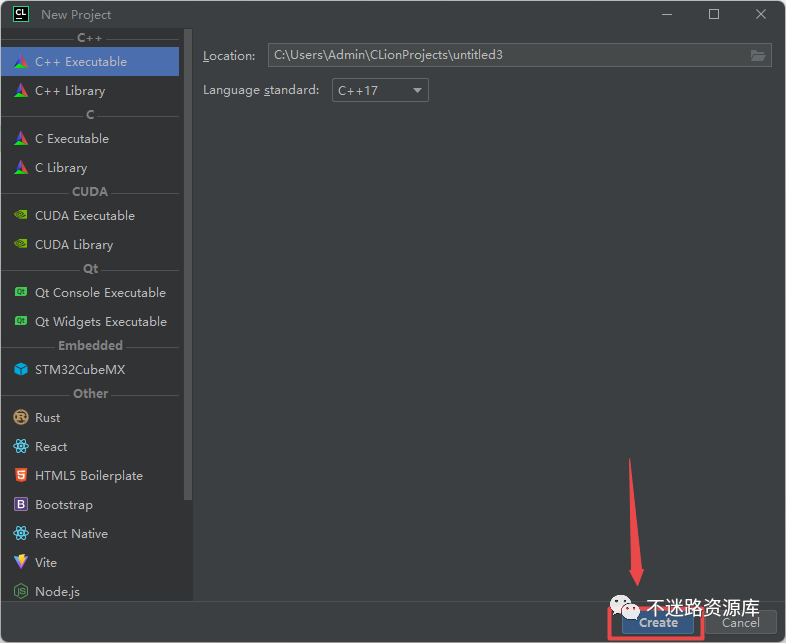Click the Qt Console Executable icon

pyautogui.click(x=21, y=292)
